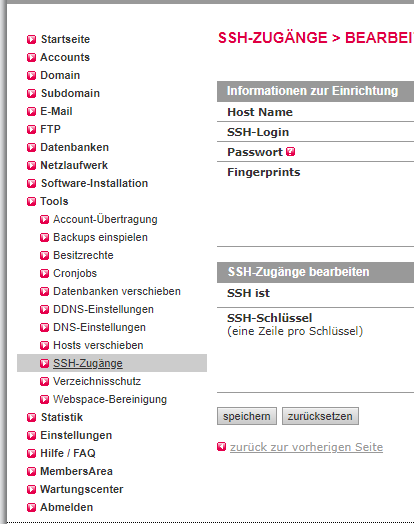The image size is (414, 524).
Task: Click the speichern button
Action: (247, 416)
